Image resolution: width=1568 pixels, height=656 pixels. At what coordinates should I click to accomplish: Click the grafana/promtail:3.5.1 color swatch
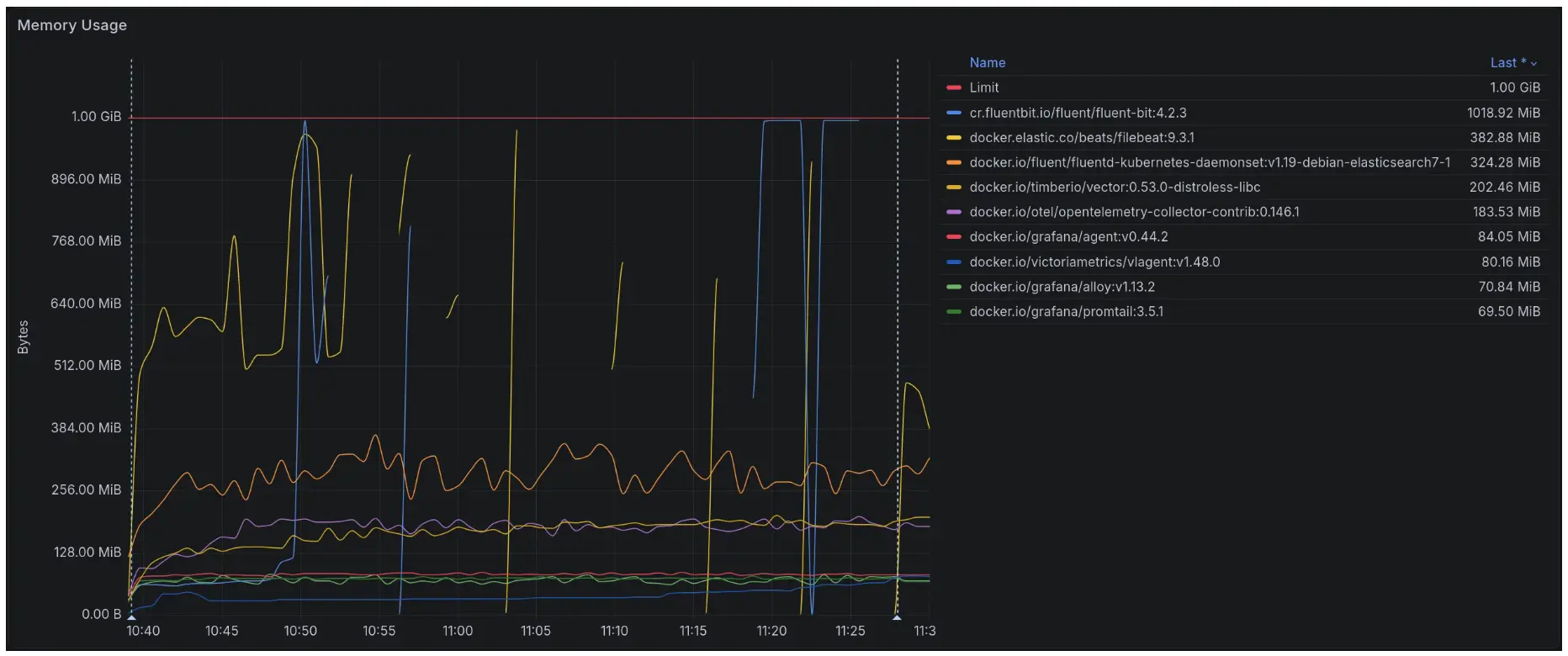pyautogui.click(x=953, y=311)
